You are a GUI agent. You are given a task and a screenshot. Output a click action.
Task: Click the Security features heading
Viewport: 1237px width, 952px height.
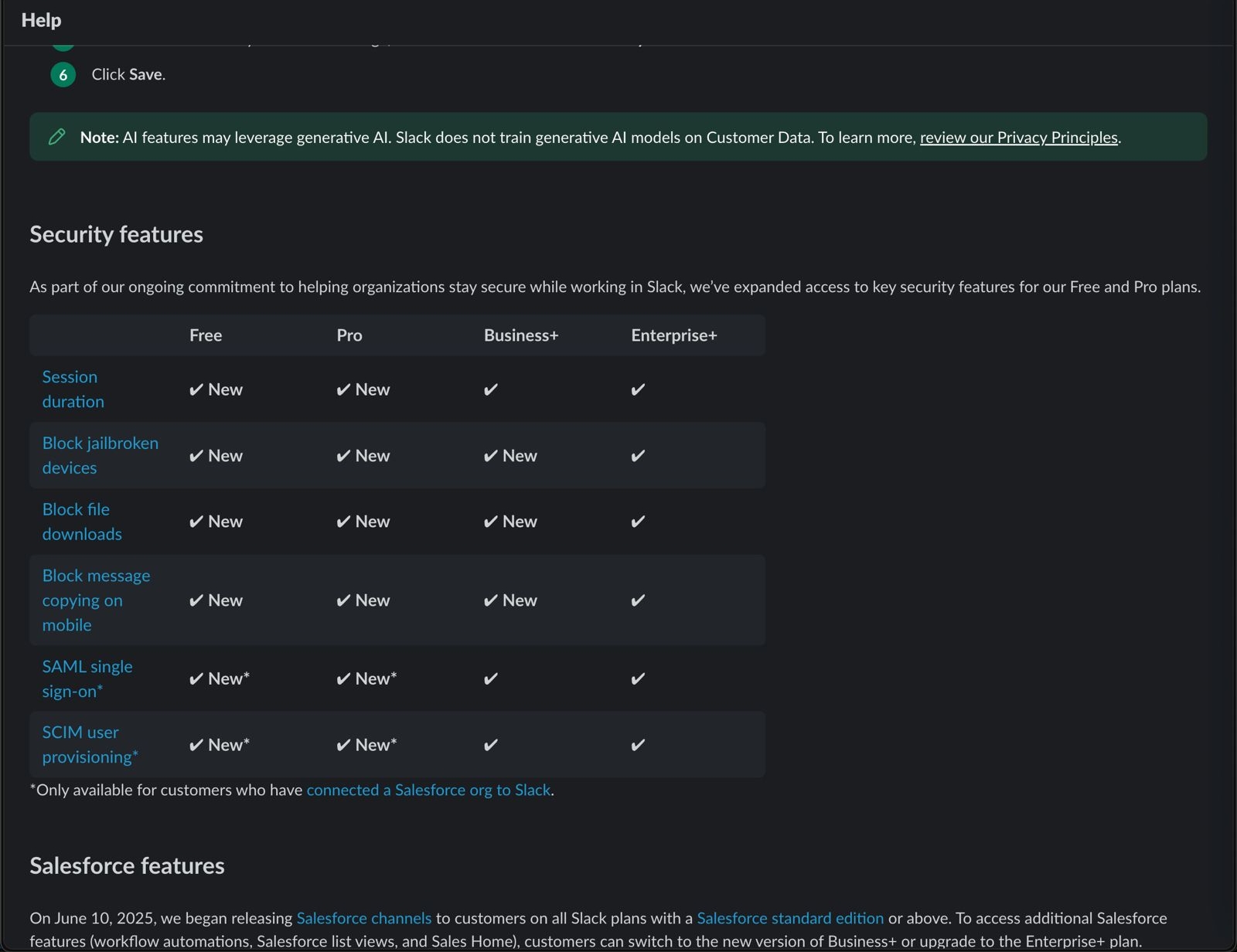click(117, 234)
